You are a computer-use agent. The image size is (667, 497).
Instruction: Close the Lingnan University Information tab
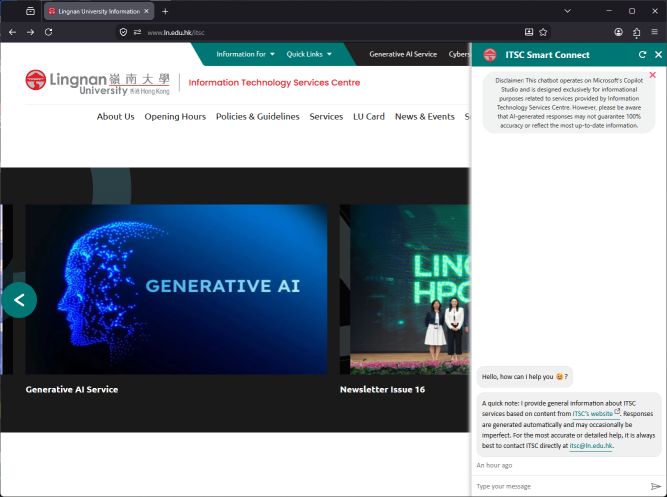click(x=146, y=11)
